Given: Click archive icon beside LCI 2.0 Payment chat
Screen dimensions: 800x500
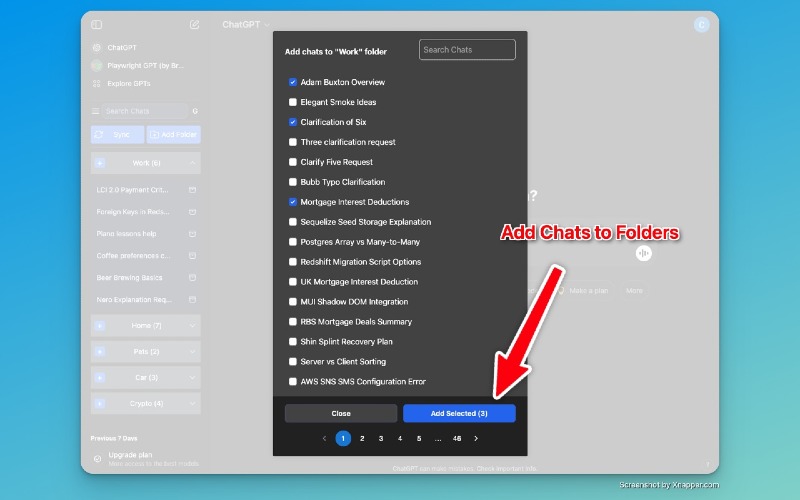Looking at the screenshot, I should coord(192,190).
